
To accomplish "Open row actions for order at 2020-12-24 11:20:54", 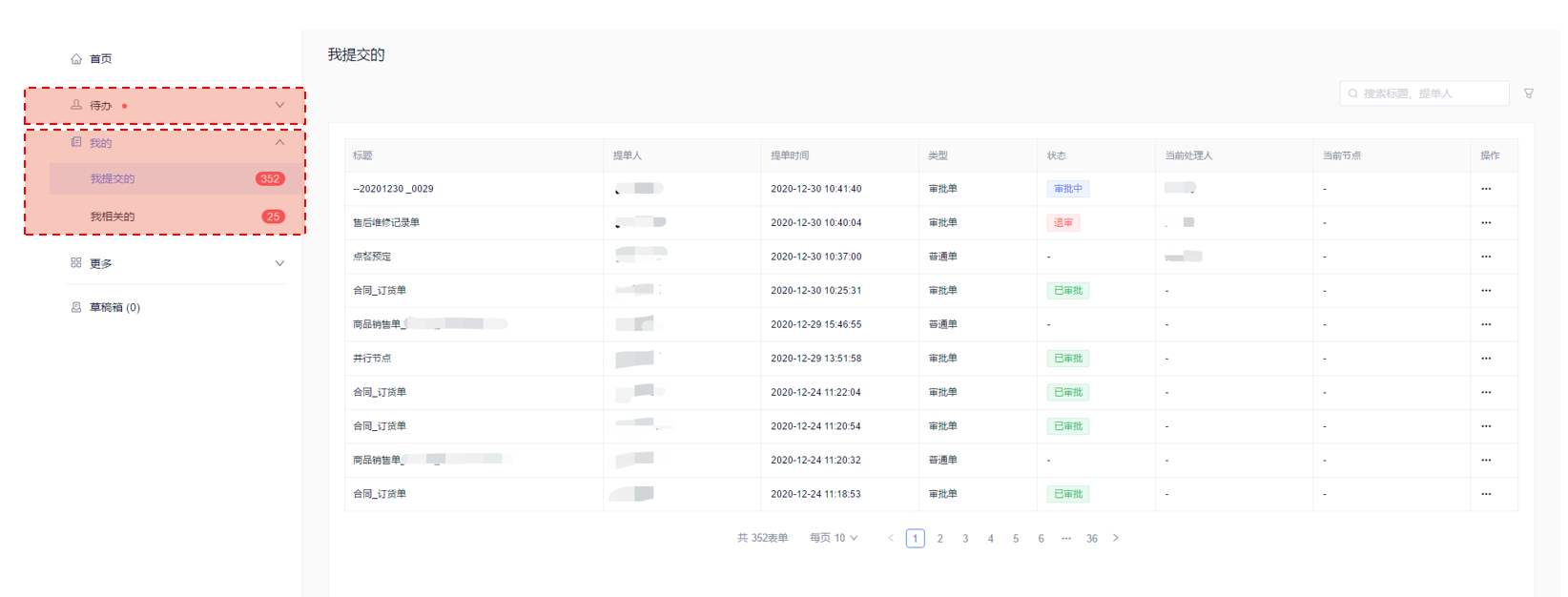I will pyautogui.click(x=1486, y=426).
